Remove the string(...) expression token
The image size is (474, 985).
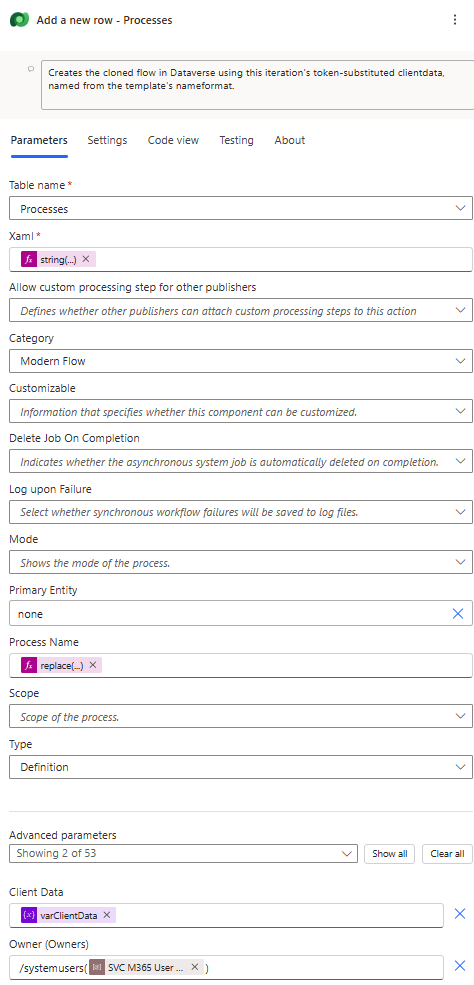point(86,259)
